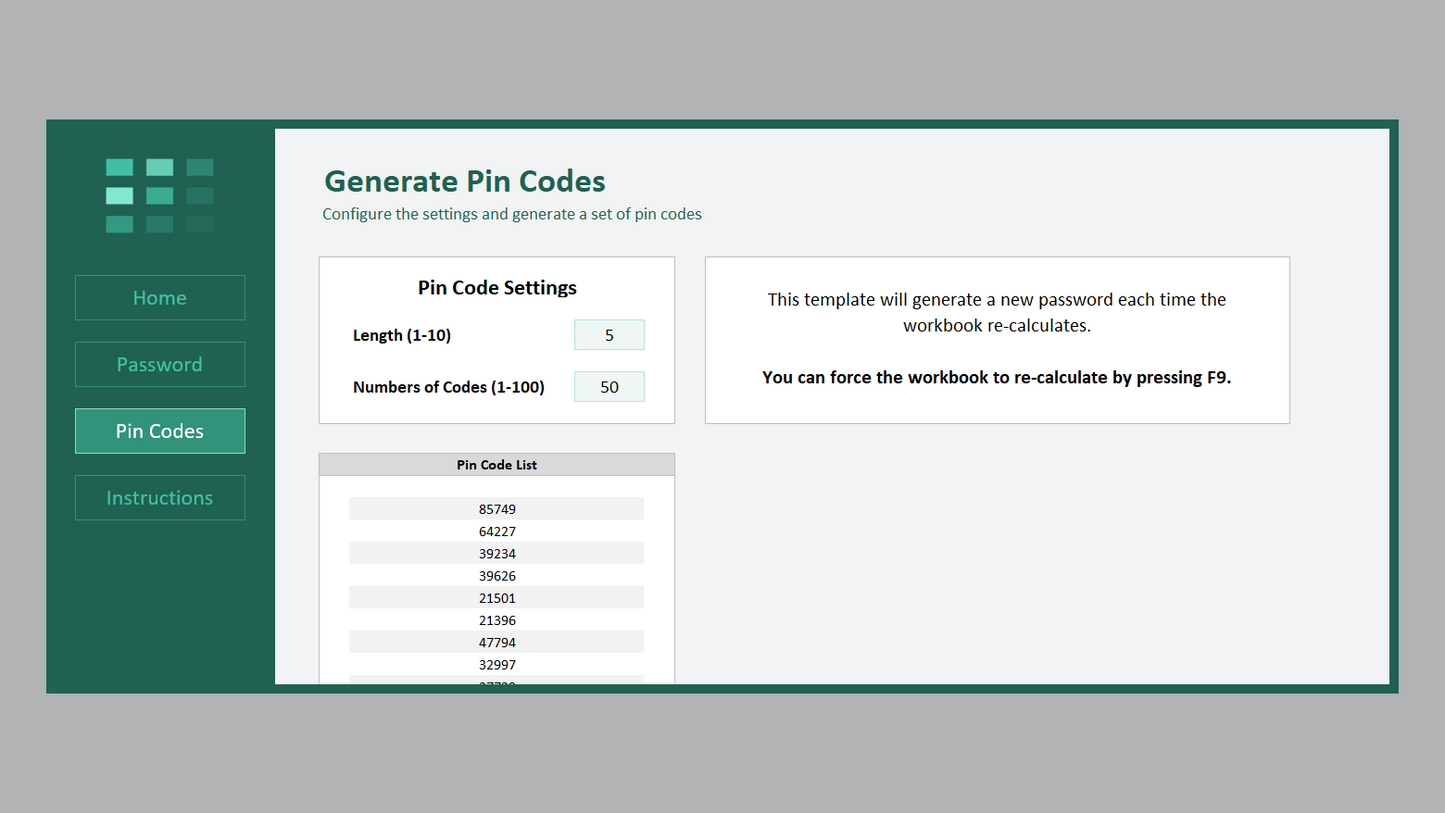Image resolution: width=1445 pixels, height=813 pixels.
Task: Select pin code 85749 in the list
Action: tap(497, 509)
